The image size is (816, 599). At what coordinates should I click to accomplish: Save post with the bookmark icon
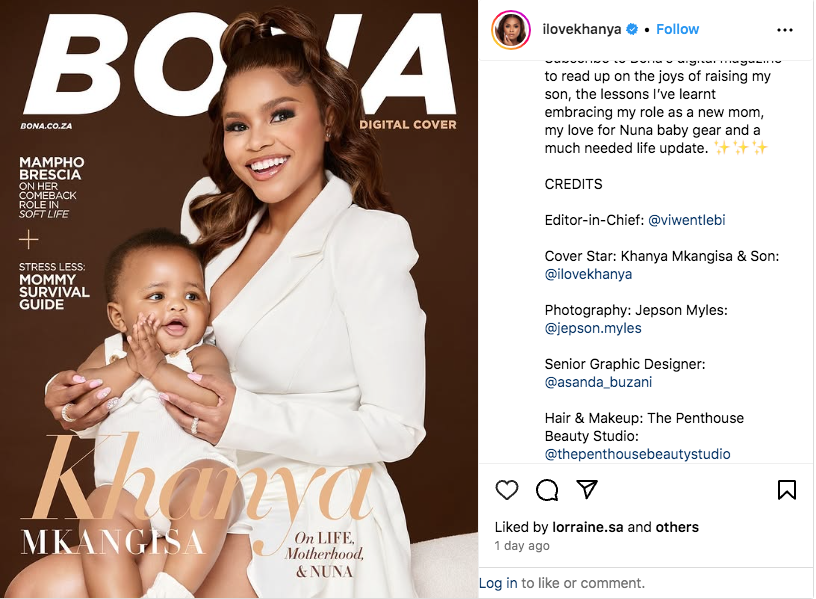[x=786, y=490]
